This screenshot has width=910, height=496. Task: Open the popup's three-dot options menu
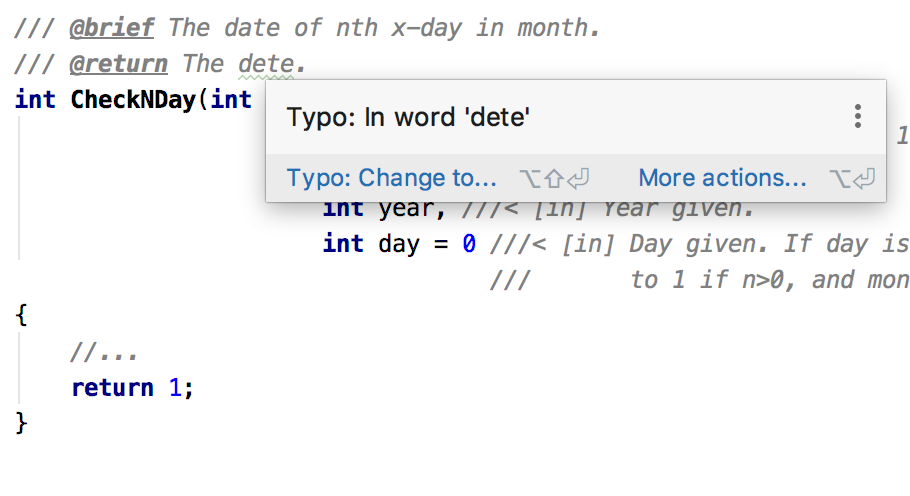[857, 117]
